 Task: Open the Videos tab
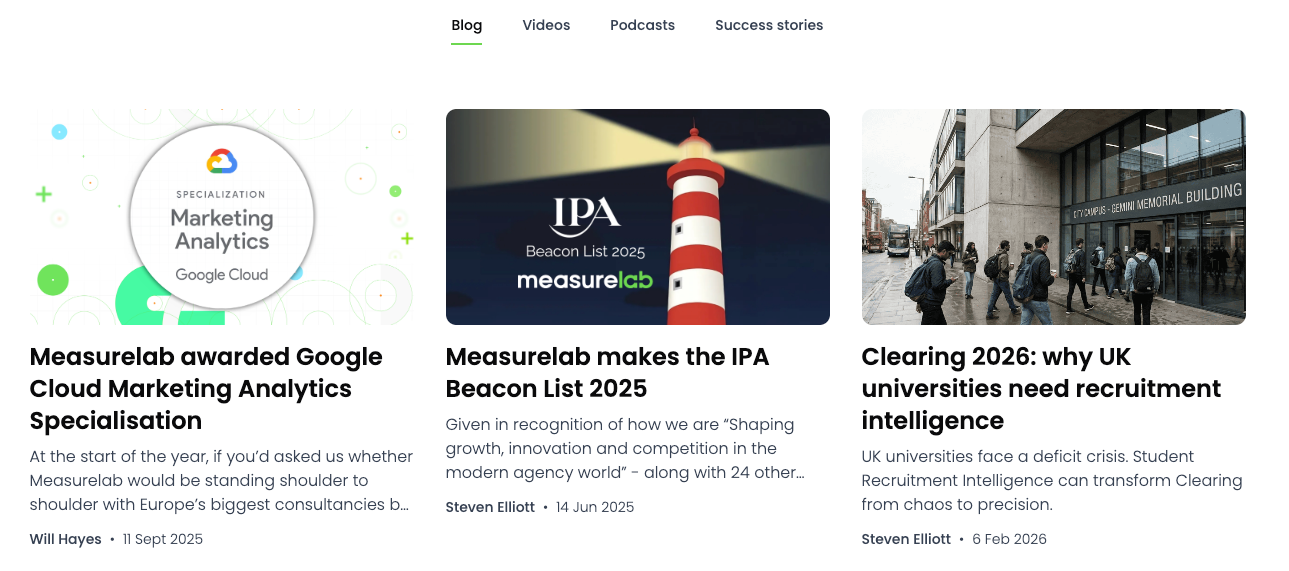[x=546, y=25]
